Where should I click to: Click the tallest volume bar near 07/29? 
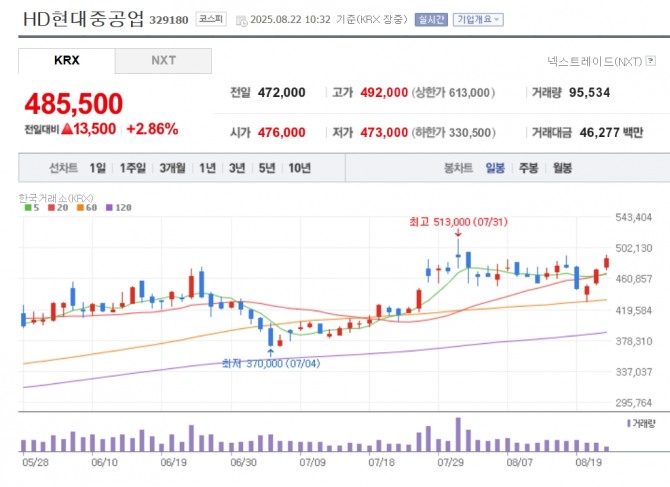[458, 434]
